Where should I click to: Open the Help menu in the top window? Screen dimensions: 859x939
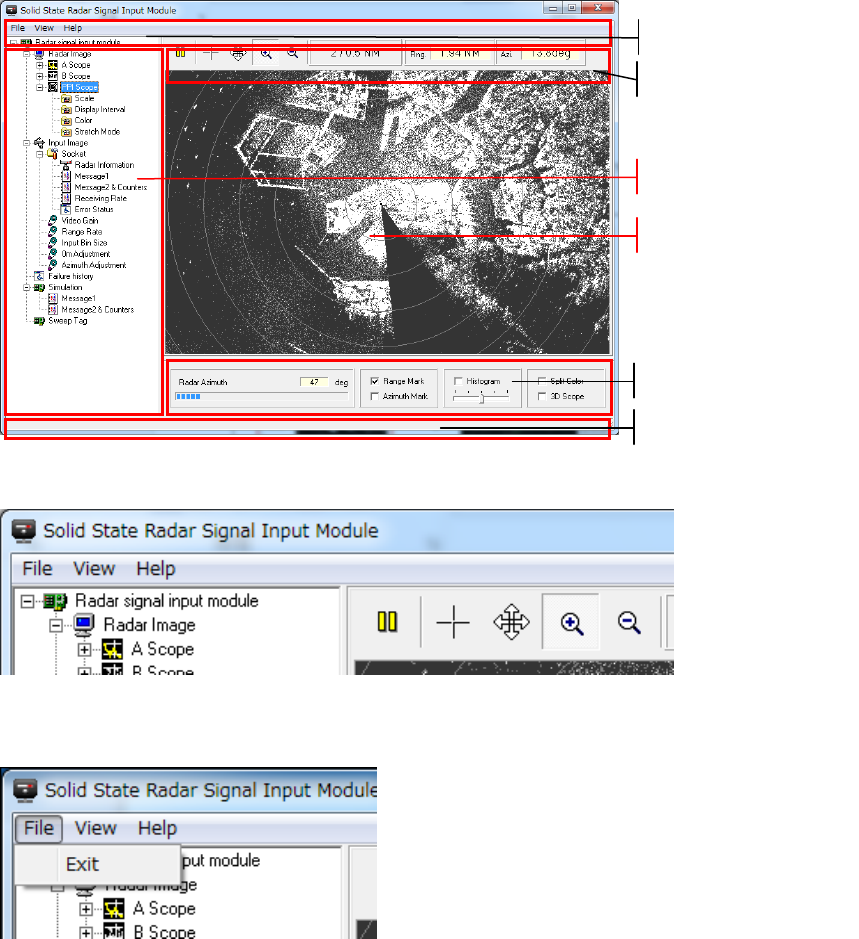click(72, 28)
